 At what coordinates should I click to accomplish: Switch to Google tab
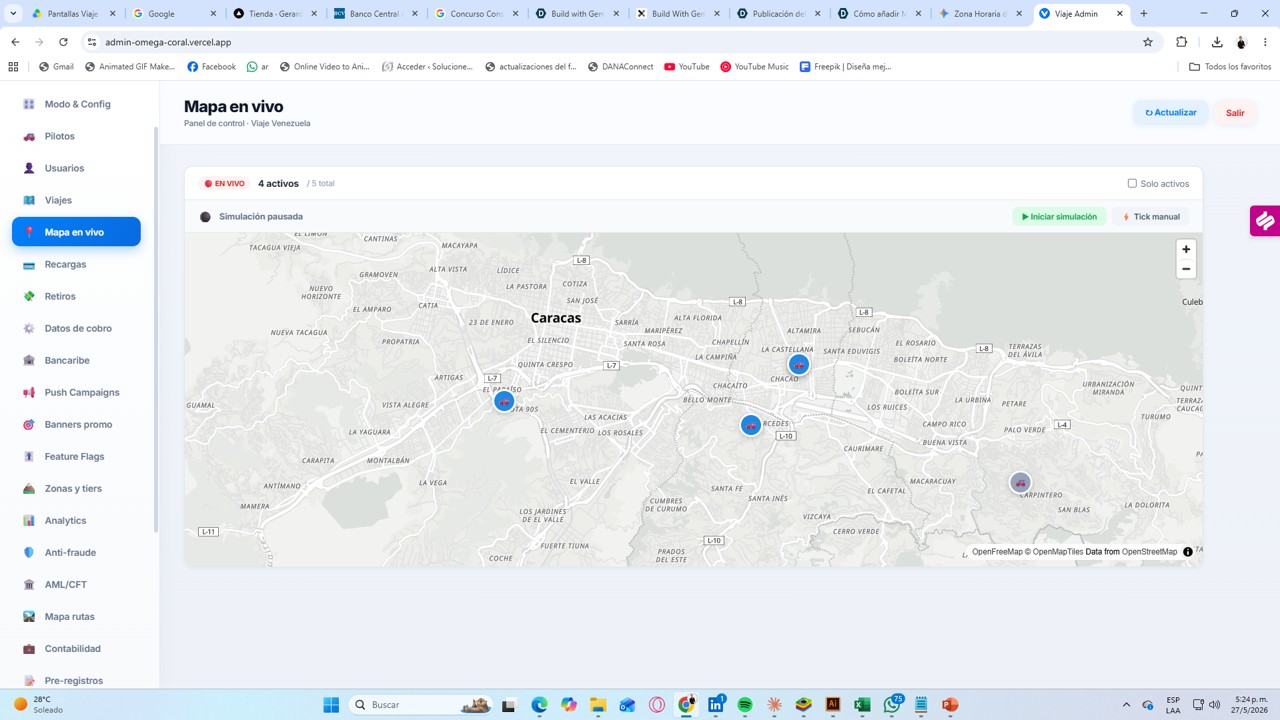tap(174, 14)
